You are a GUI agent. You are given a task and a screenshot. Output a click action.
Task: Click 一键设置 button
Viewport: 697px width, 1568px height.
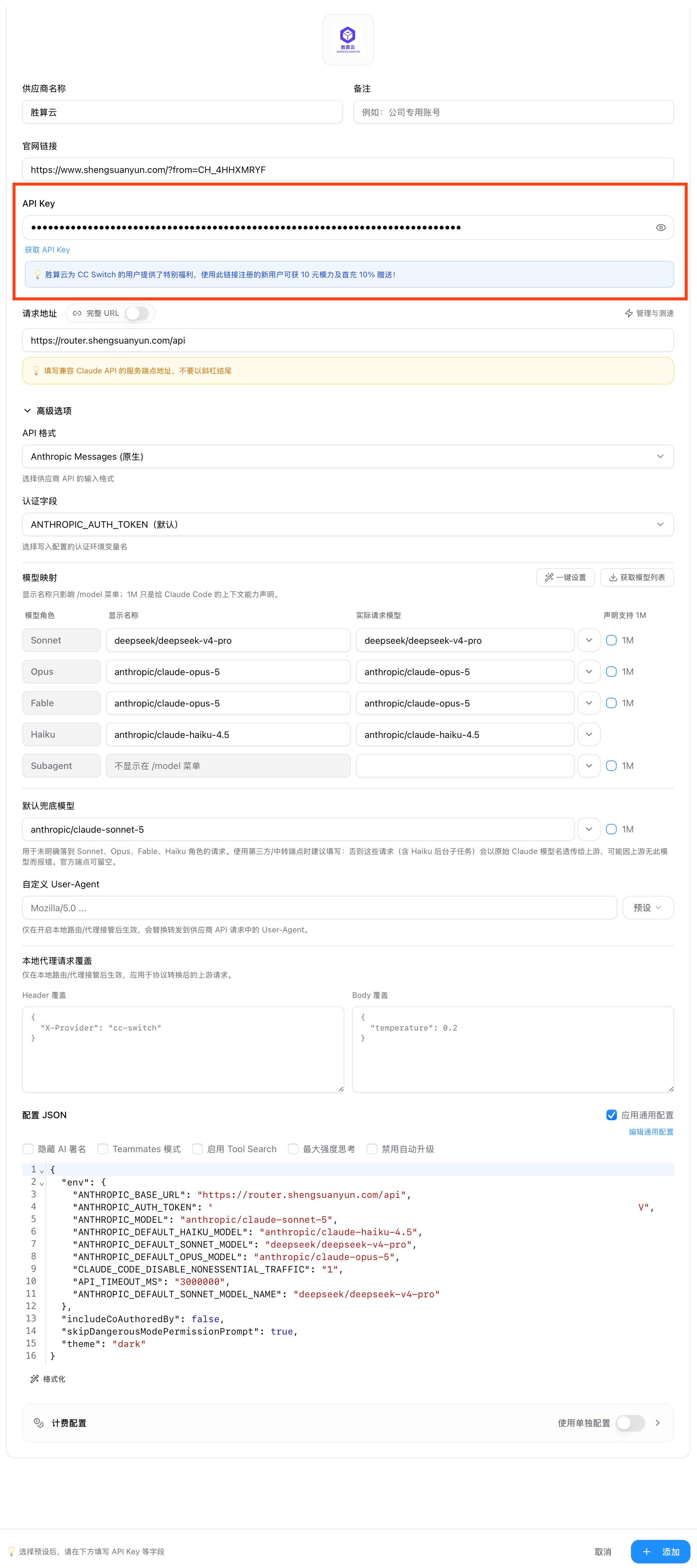pos(566,578)
